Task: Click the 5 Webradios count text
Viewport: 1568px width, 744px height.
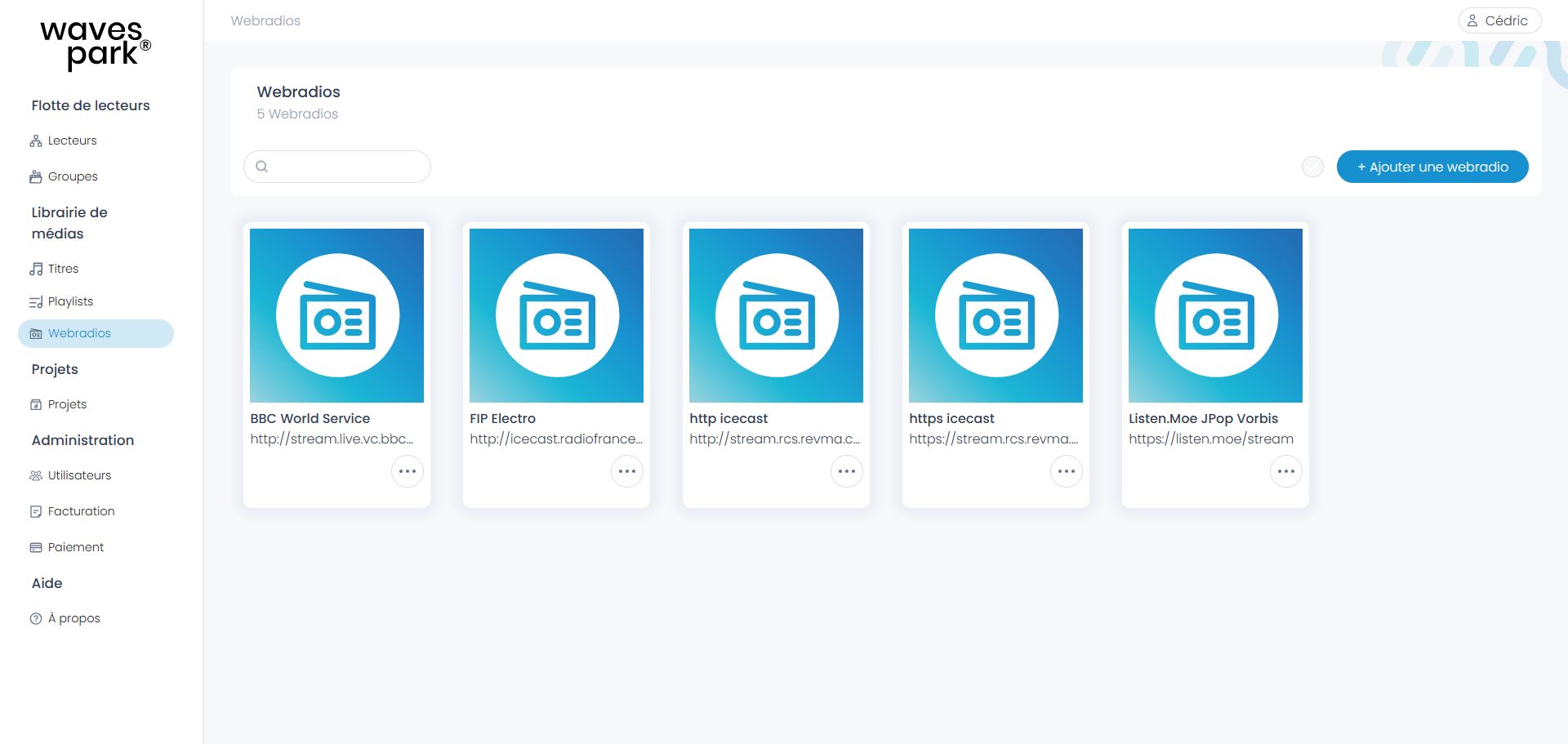Action: pos(297,114)
